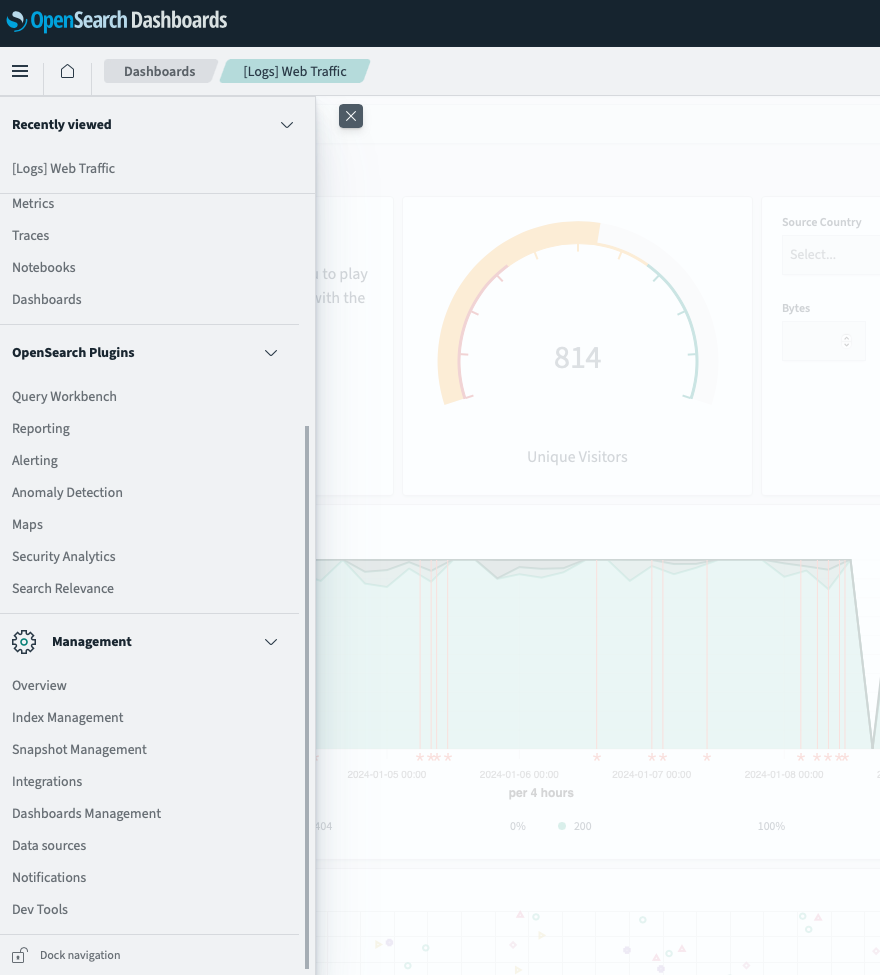Click the hamburger navigation menu icon
This screenshot has height=975, width=880.
pos(20,71)
